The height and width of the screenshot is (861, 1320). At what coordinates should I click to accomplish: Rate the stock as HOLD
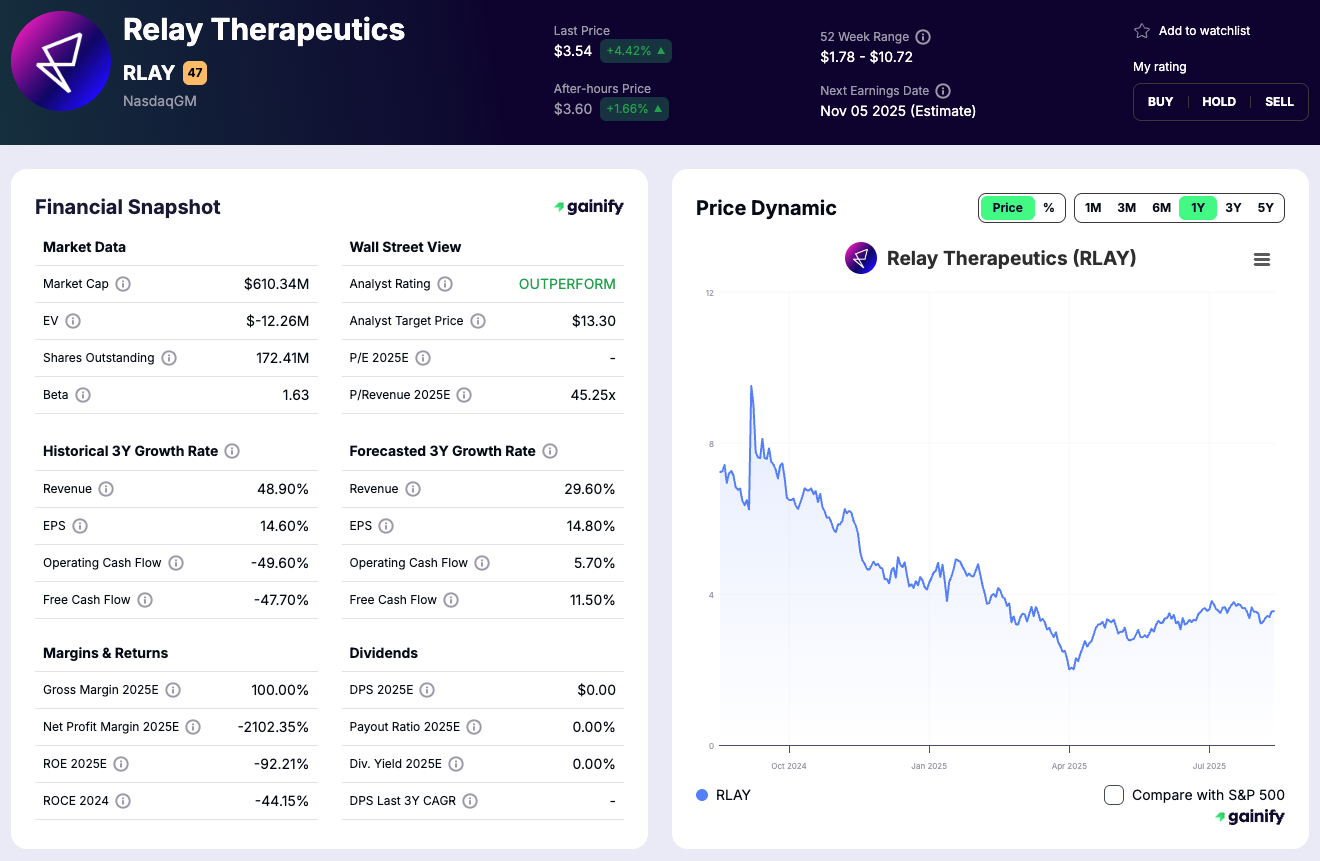(1219, 102)
